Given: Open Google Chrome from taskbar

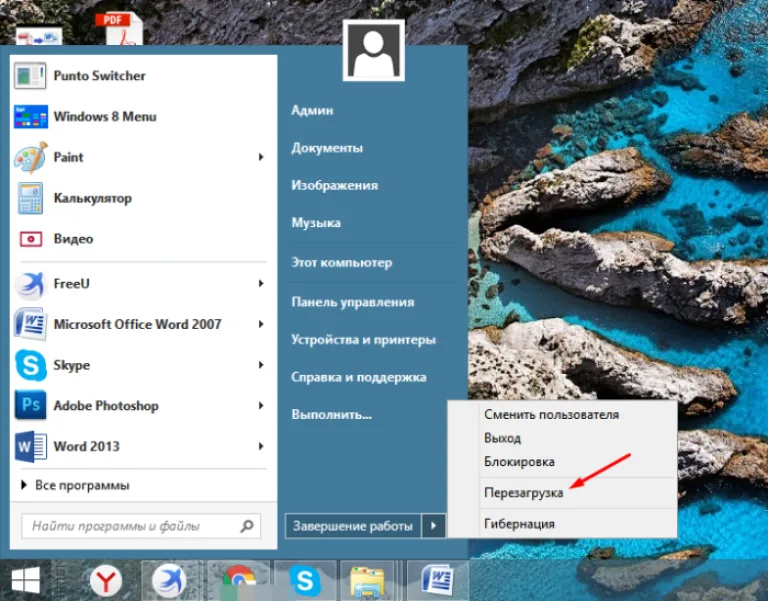Looking at the screenshot, I should pos(239,581).
